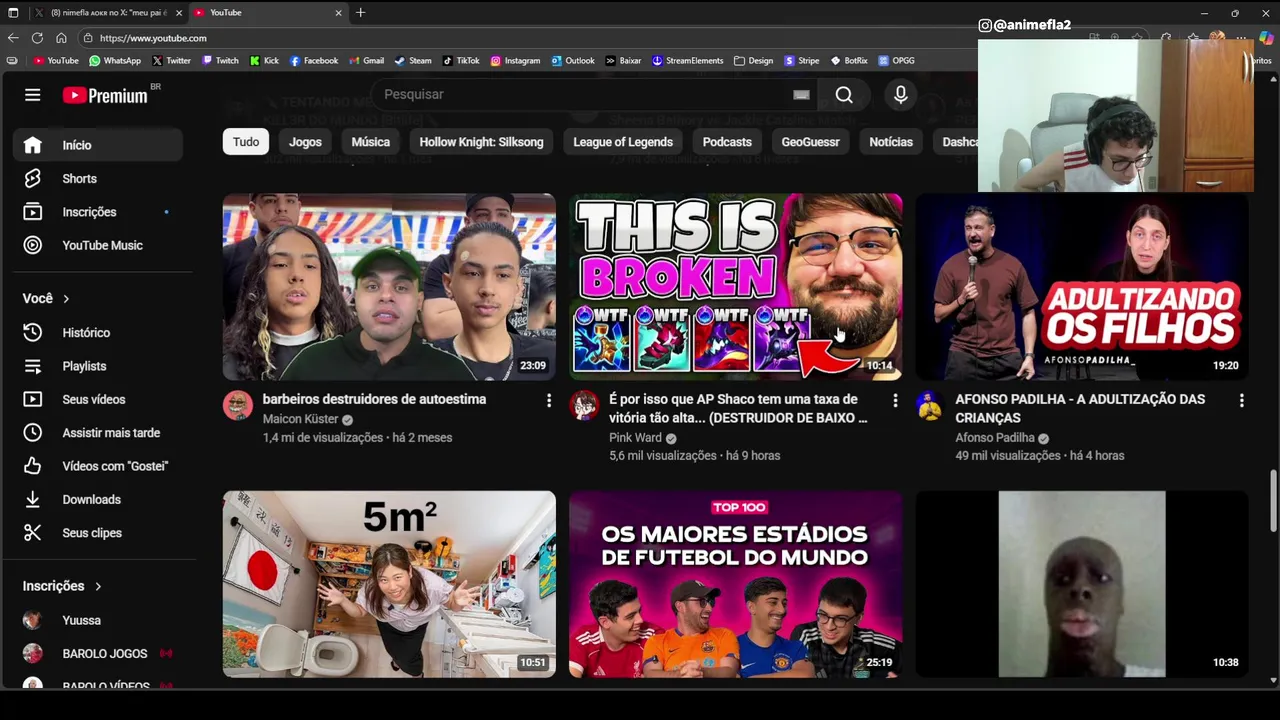Open options menu for AP Shaco video
This screenshot has height=720, width=1280.
tap(895, 400)
